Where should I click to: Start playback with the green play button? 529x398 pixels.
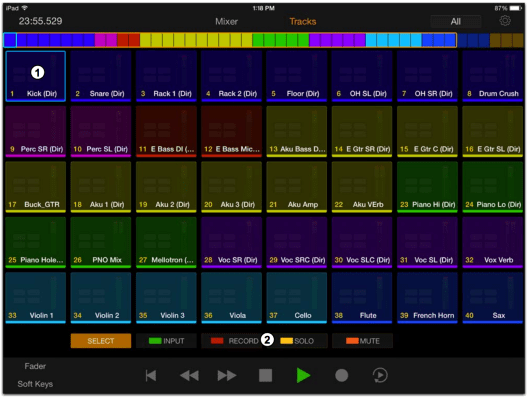(303, 375)
